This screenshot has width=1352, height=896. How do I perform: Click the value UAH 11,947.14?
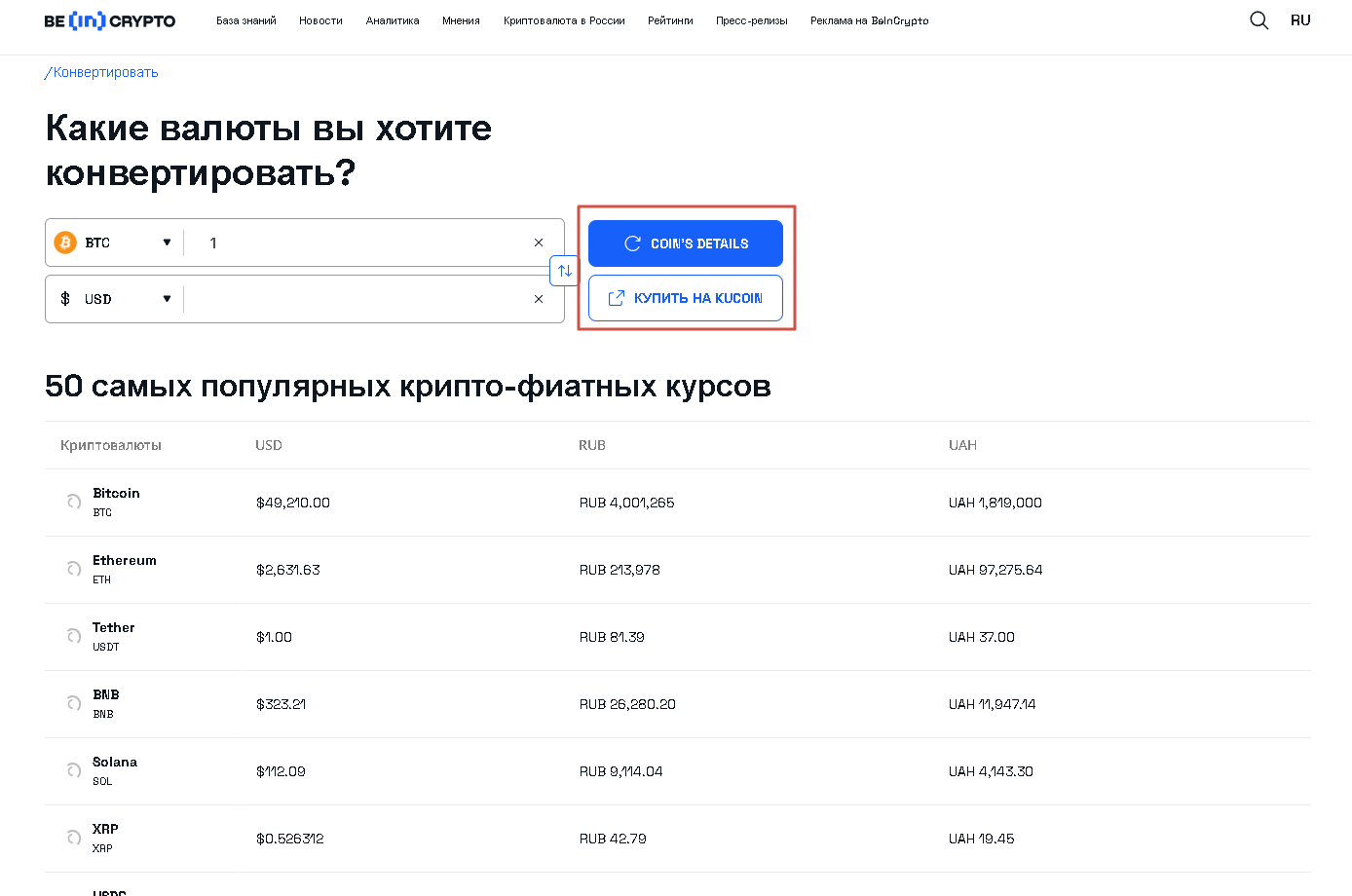point(993,704)
